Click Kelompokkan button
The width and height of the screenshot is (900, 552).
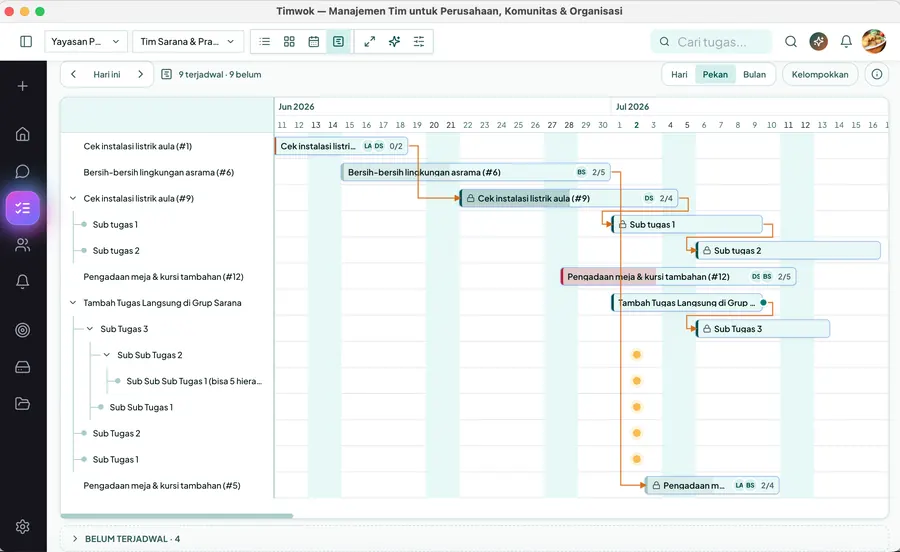coord(820,74)
